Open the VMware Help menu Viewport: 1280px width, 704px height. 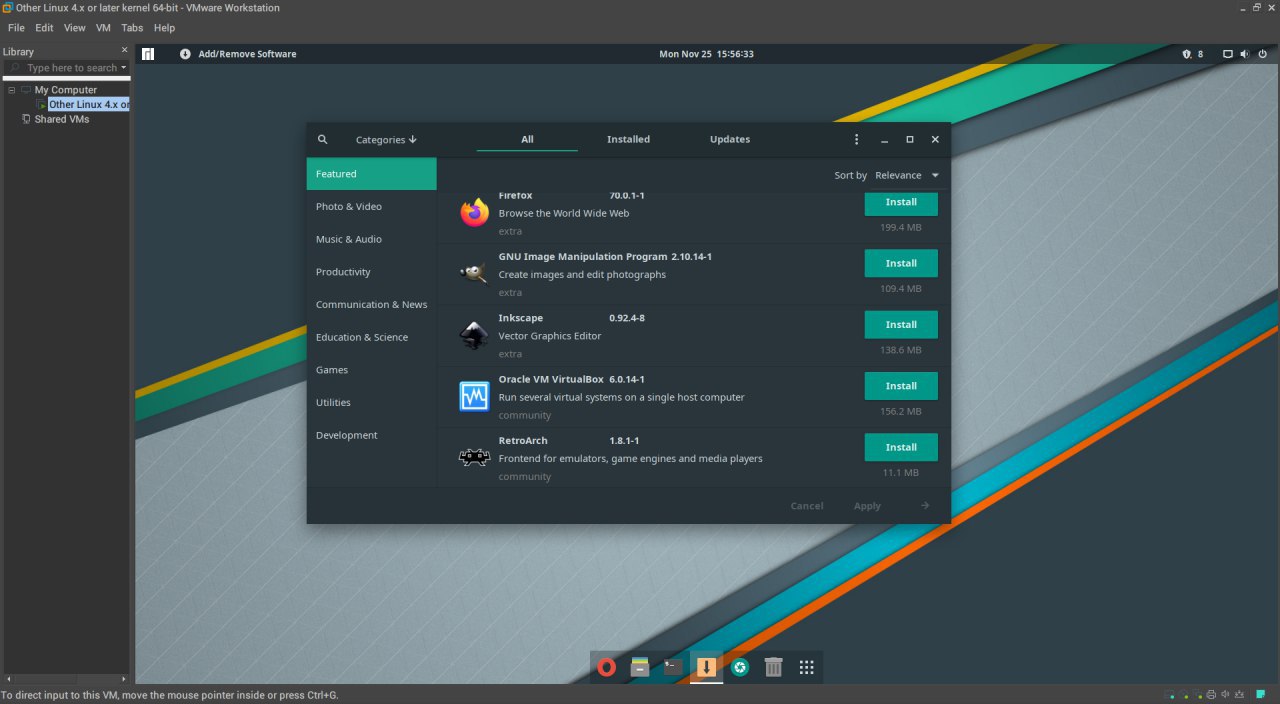(x=164, y=28)
